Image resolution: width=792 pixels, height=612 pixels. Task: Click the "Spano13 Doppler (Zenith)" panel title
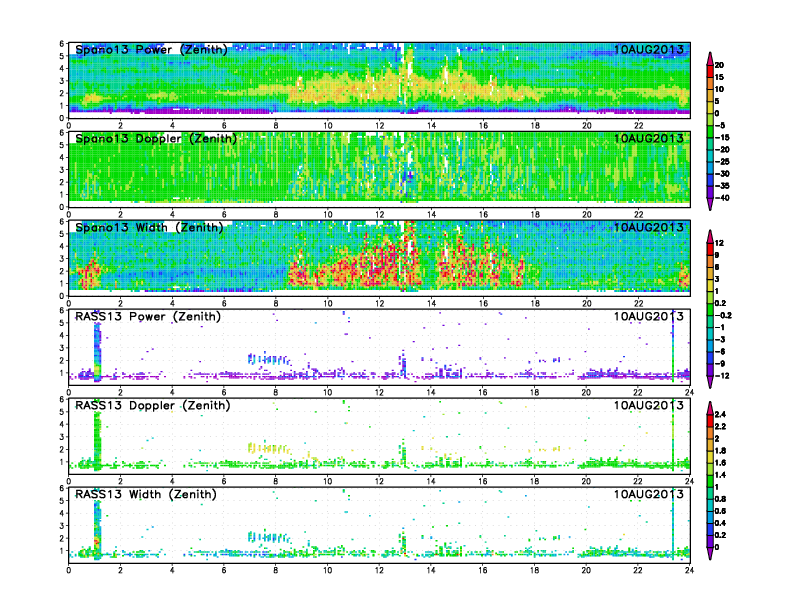click(156, 138)
